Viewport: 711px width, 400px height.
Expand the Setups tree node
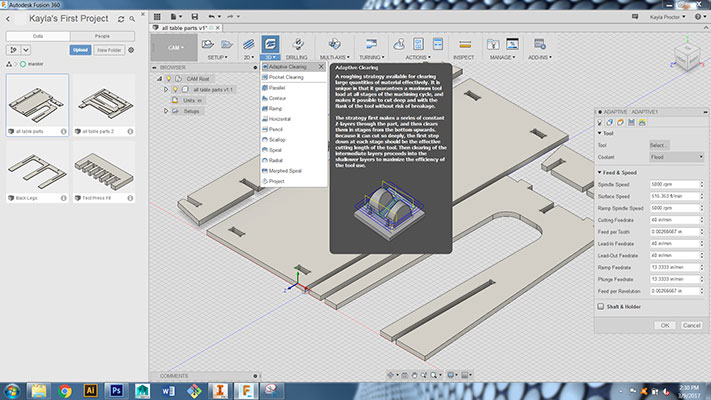[166, 111]
